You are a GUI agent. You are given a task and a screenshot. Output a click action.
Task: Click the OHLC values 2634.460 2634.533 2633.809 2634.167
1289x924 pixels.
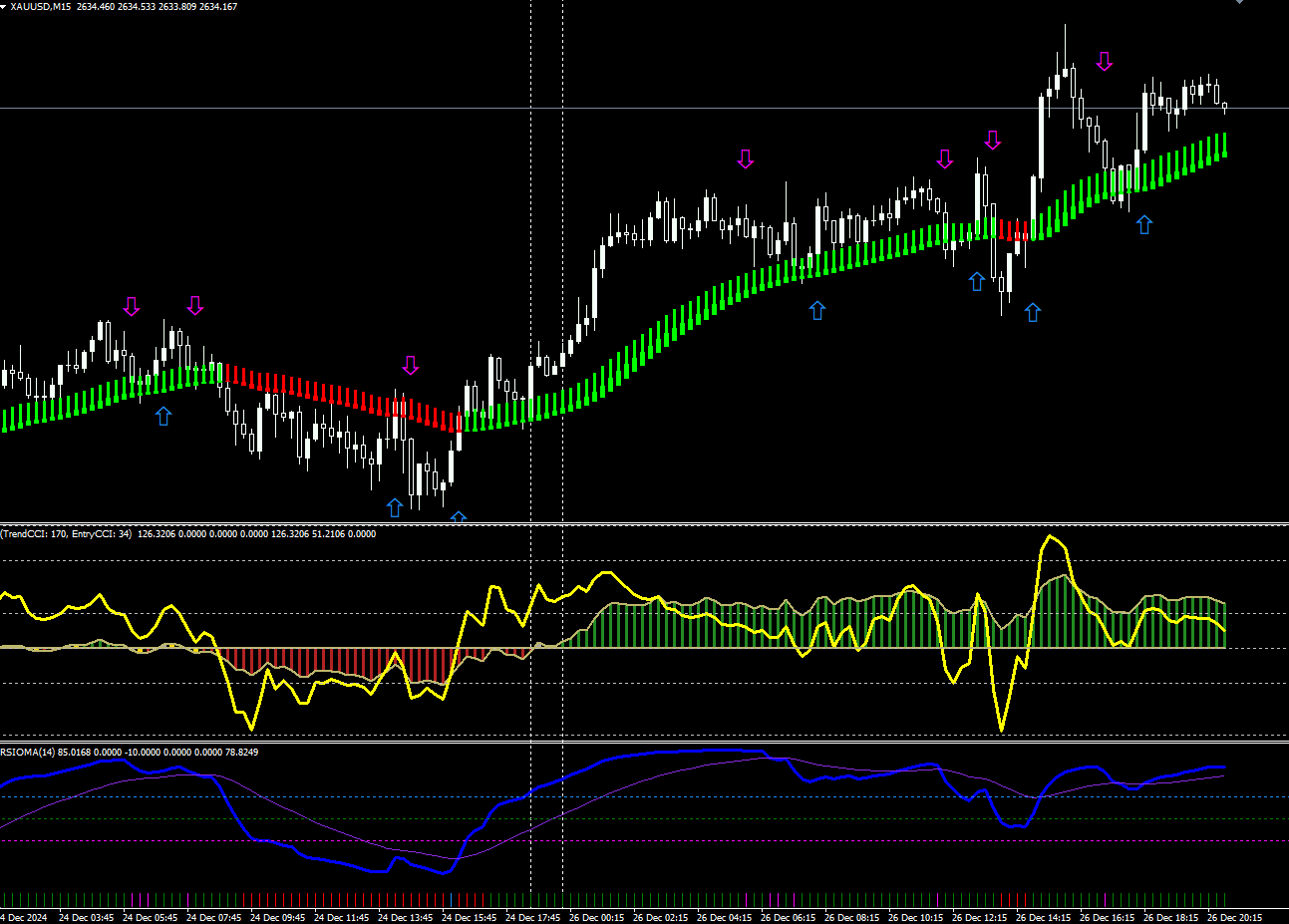(157, 6)
